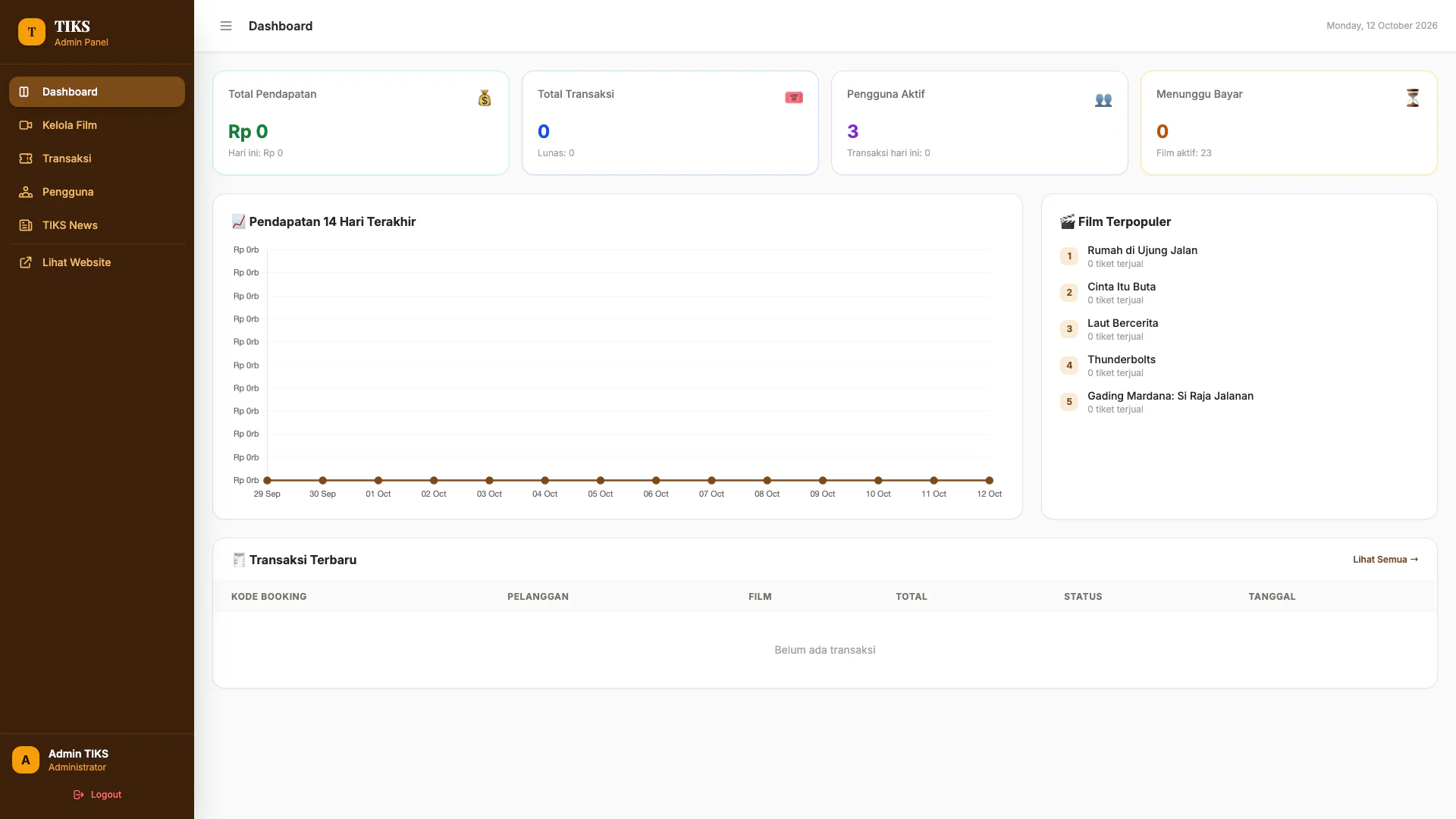The image size is (1456, 819).
Task: Click the Film aktif: 23 text
Action: 1184,153
